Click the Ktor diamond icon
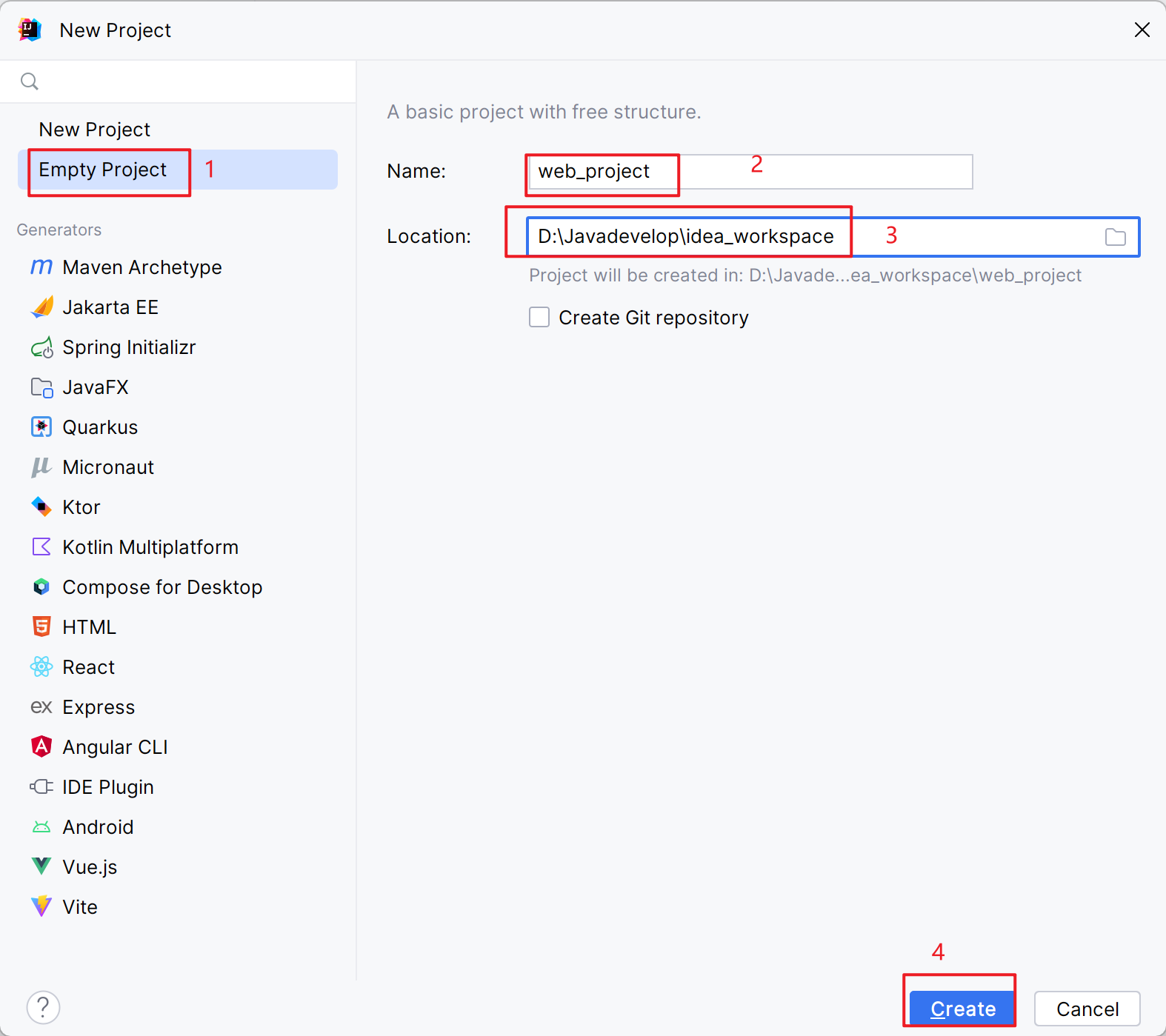The width and height of the screenshot is (1166, 1036). [41, 507]
